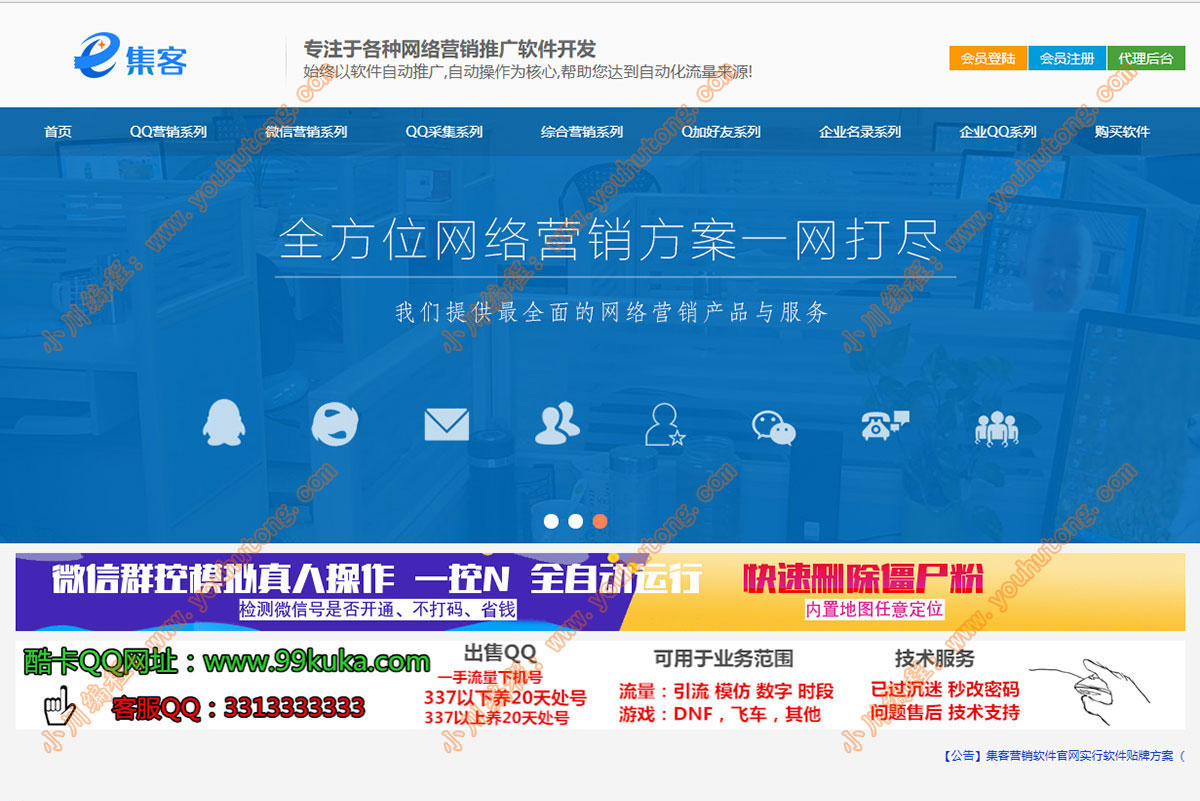Screen dimensions: 1200x801
Task: Click the blue 会员注册 button
Action: point(1067,58)
